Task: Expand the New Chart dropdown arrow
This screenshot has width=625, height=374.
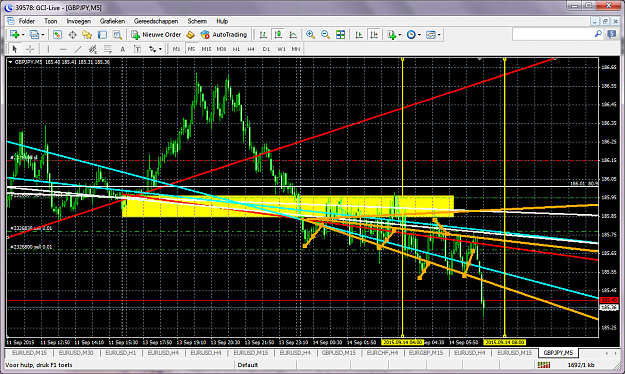Action: click(23, 35)
